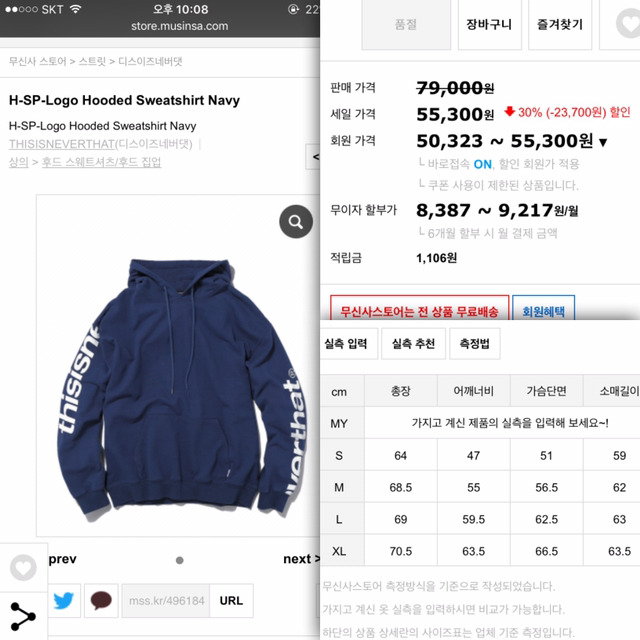Click the brown speech bubble share icon
Screen dimensions: 640x640
coord(101,600)
